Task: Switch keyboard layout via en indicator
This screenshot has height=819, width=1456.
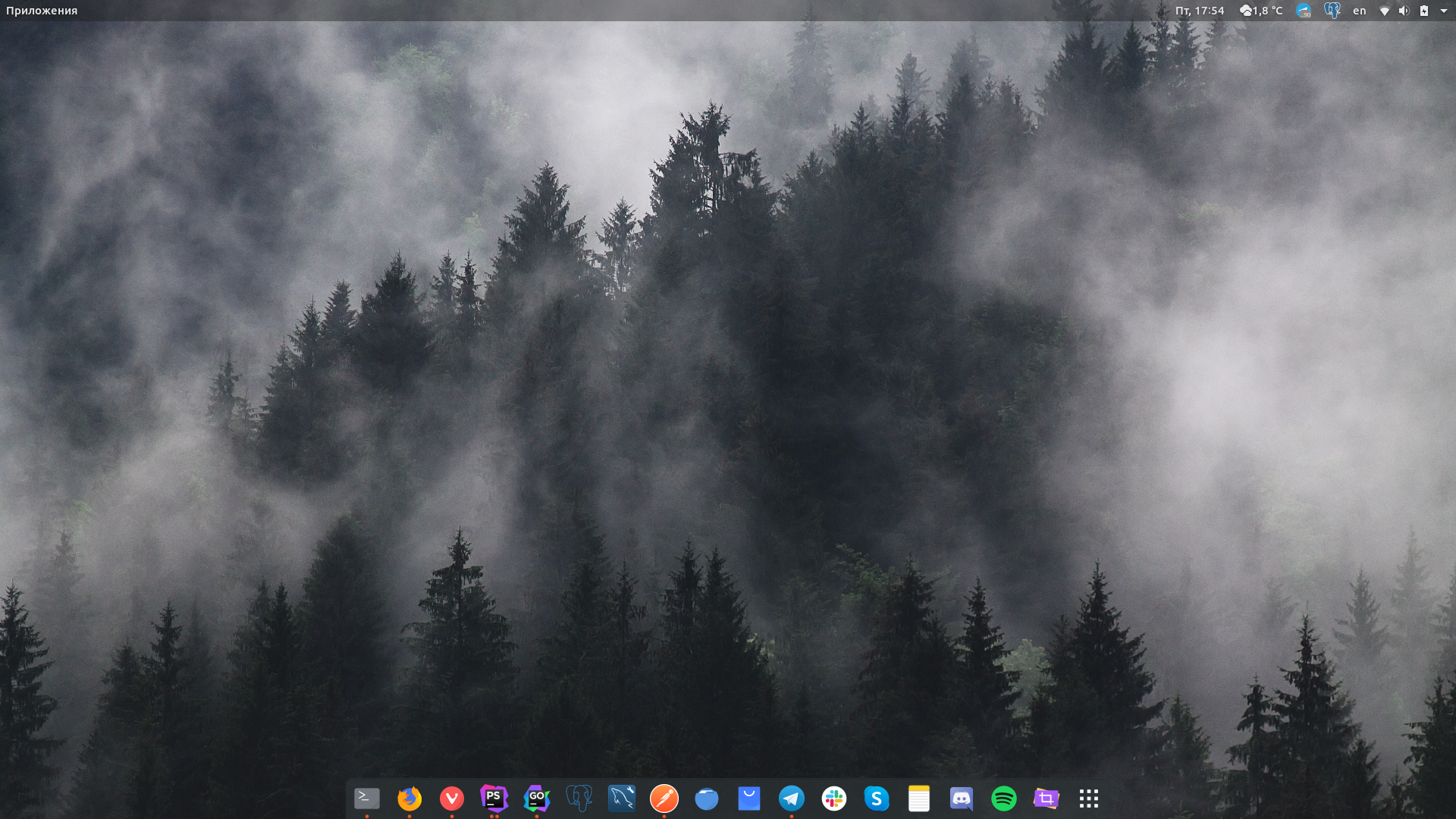Action: click(x=1360, y=11)
